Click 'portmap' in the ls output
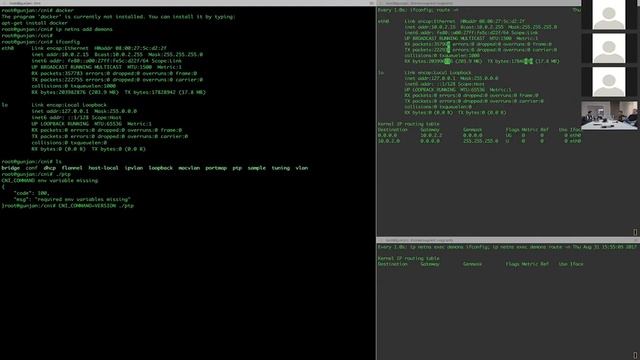 click(x=216, y=168)
